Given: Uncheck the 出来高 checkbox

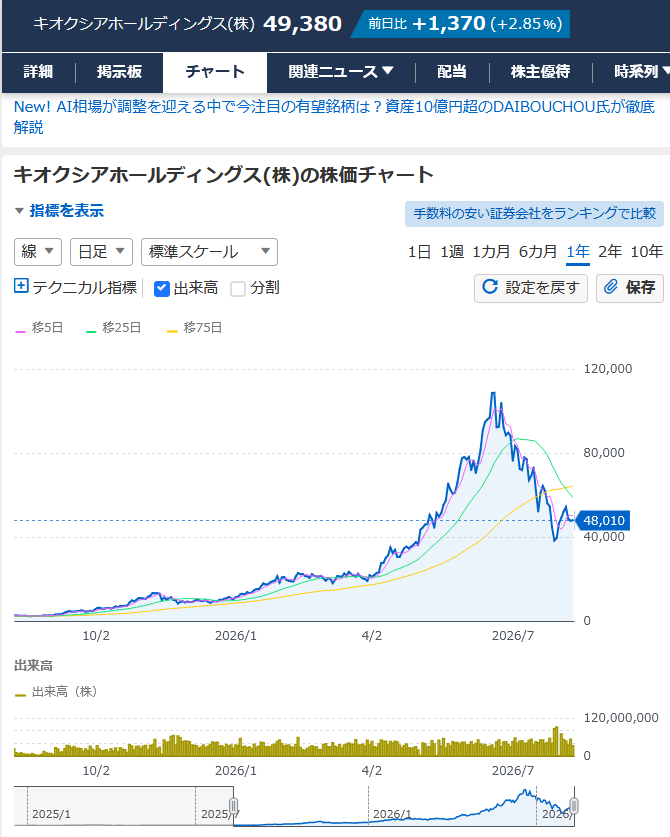Looking at the screenshot, I should tap(162, 289).
